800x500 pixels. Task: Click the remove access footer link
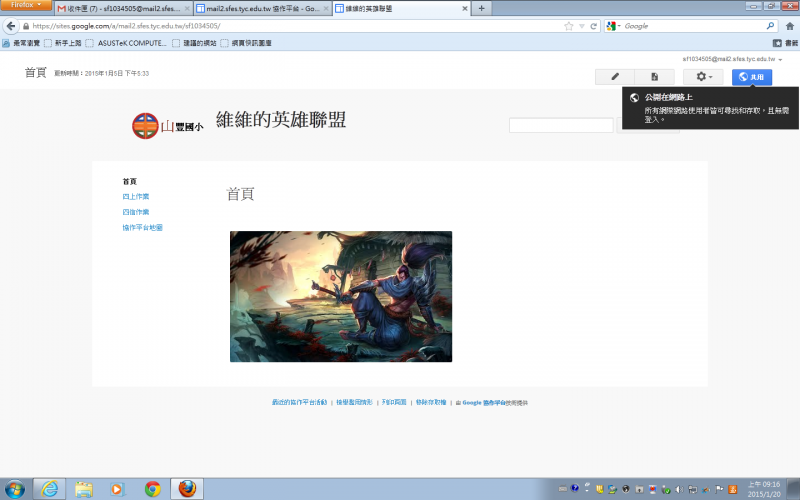(431, 403)
